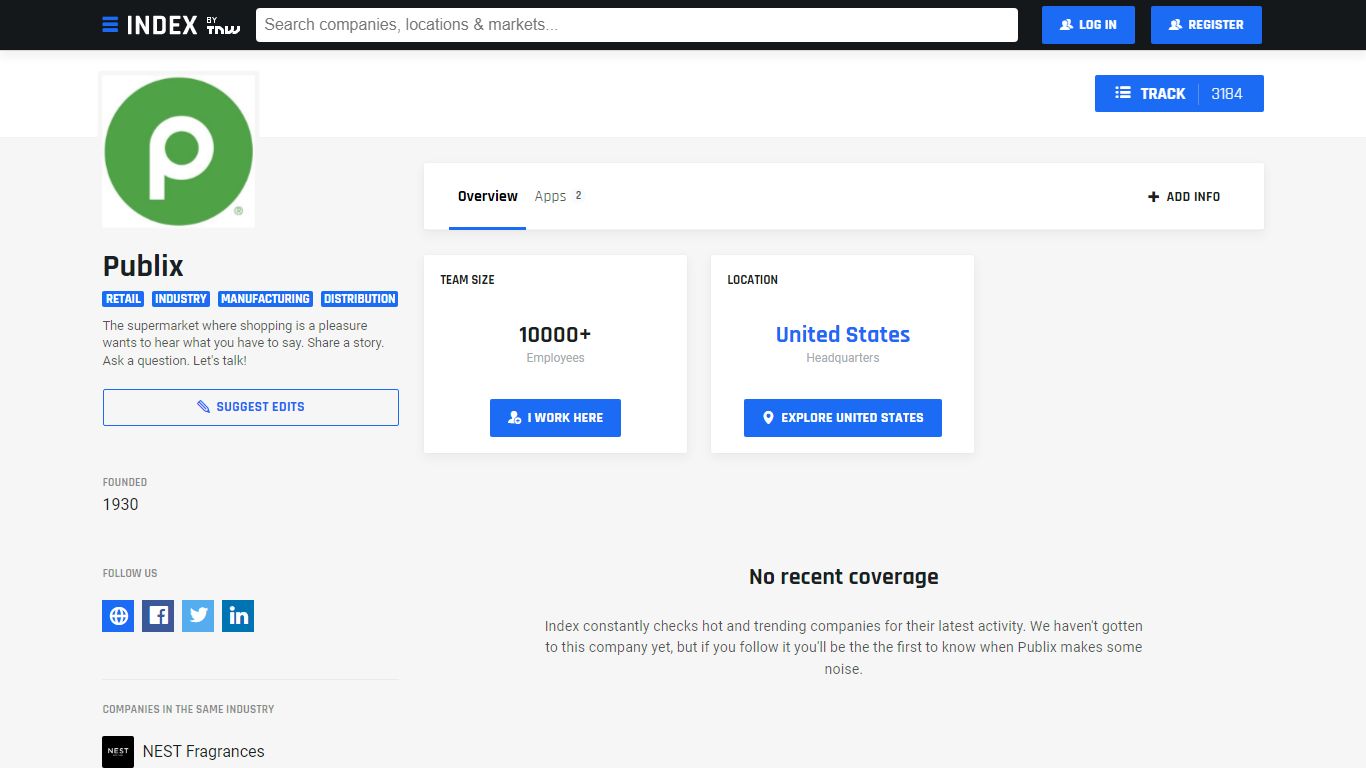Click the 10000+ employees value
This screenshot has width=1366, height=768.
coord(555,334)
